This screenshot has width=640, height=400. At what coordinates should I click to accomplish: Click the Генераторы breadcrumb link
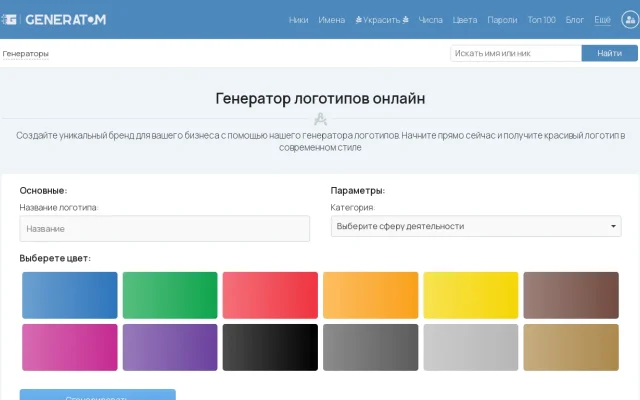25,53
